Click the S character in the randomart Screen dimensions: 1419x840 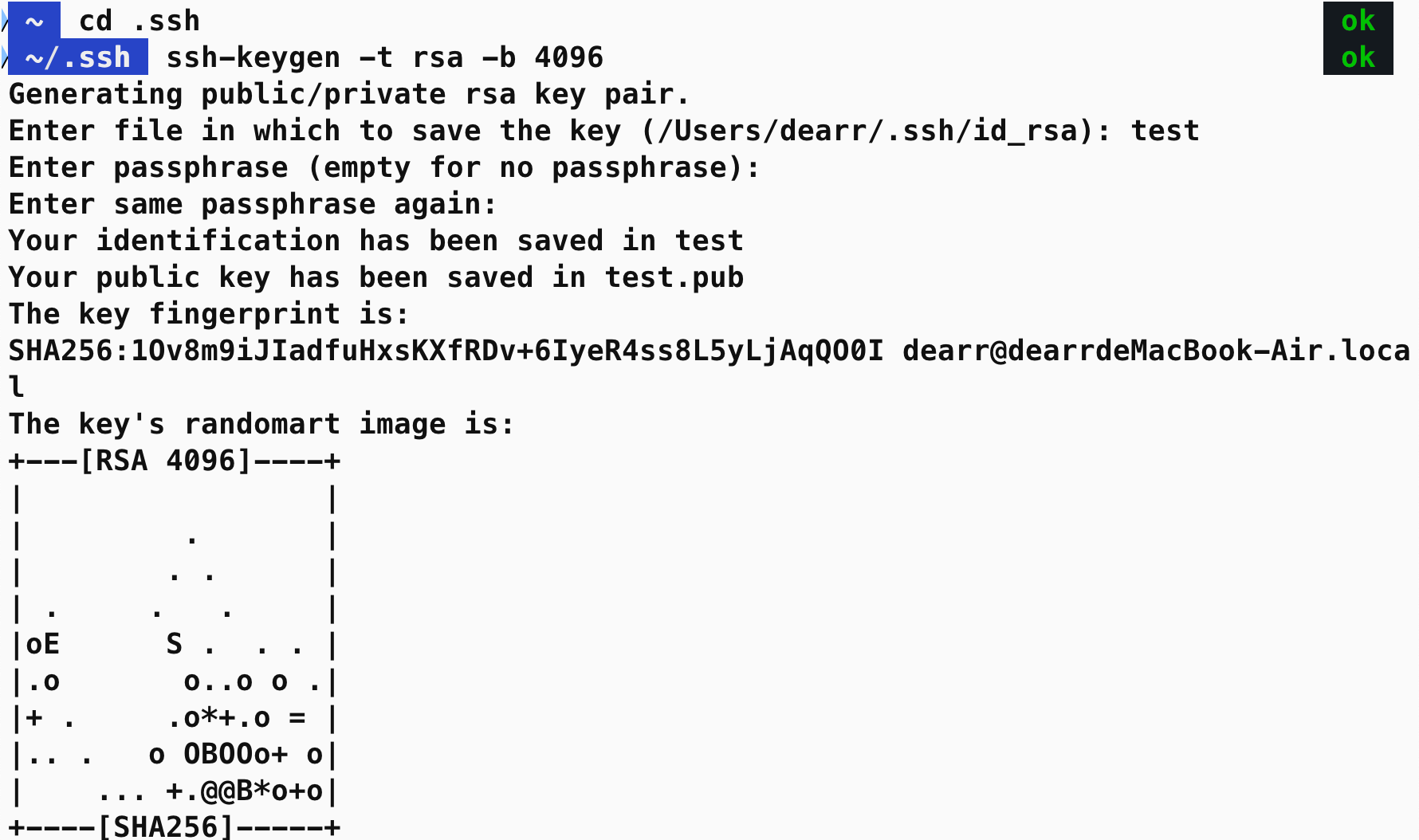pyautogui.click(x=175, y=644)
